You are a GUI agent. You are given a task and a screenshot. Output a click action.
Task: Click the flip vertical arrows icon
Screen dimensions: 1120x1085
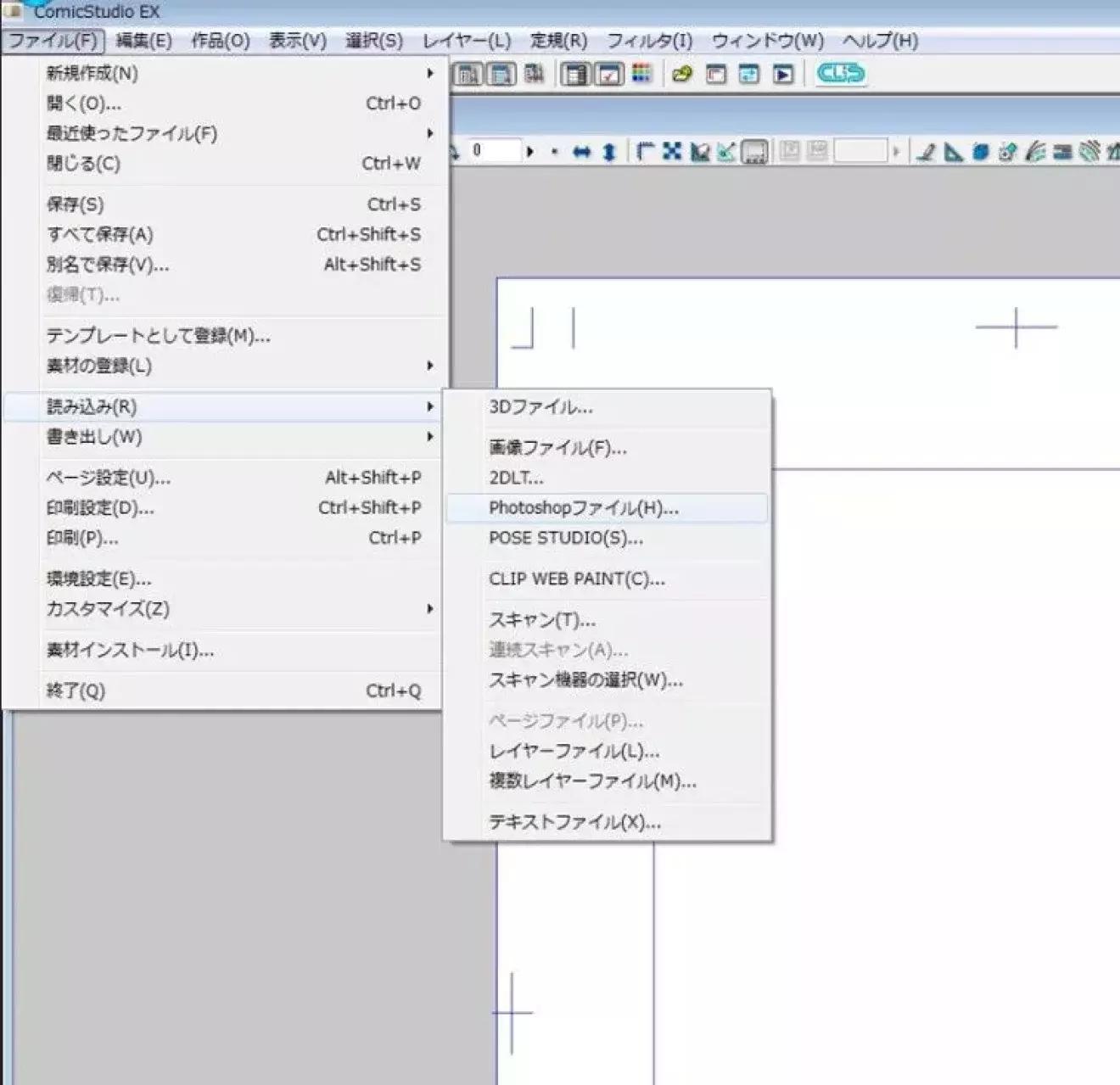[609, 153]
